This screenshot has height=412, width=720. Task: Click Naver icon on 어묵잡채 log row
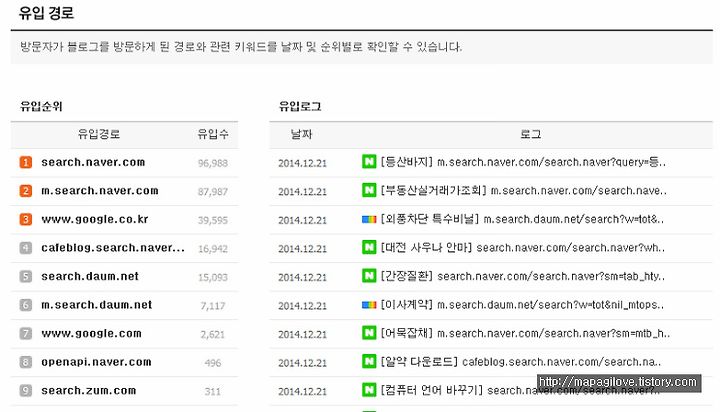[369, 333]
